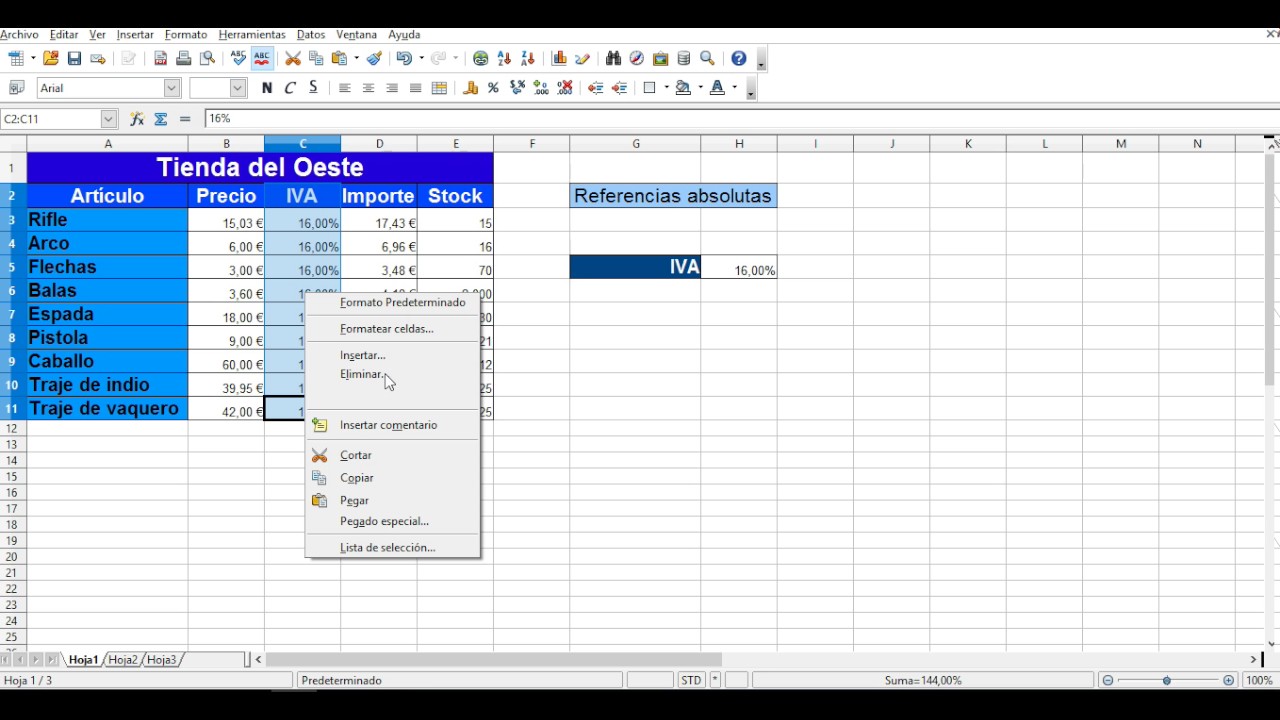Move the zoom slider handle
Viewport: 1280px width, 720px height.
[1167, 680]
